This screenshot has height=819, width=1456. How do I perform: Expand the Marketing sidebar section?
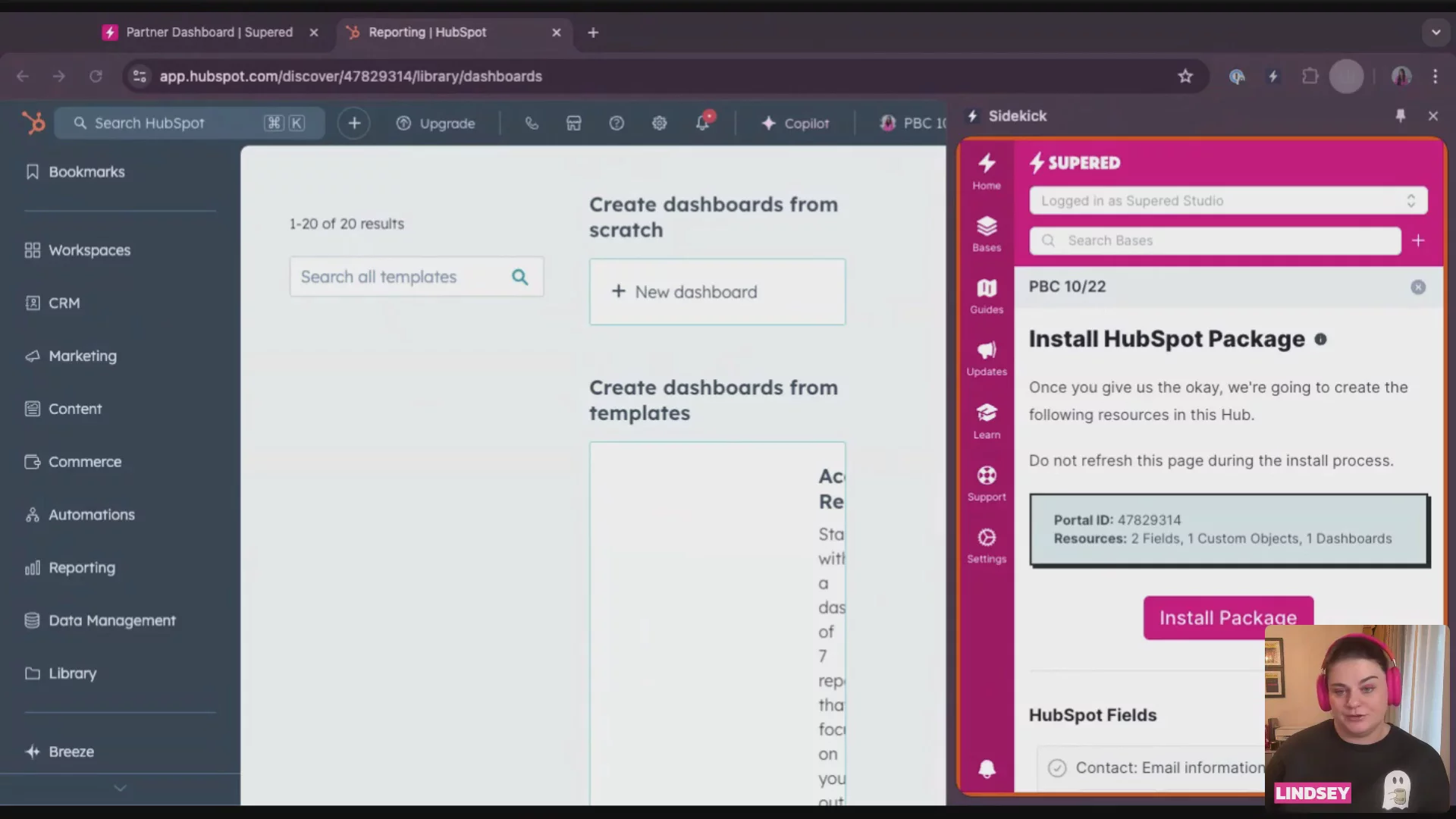[71, 356]
